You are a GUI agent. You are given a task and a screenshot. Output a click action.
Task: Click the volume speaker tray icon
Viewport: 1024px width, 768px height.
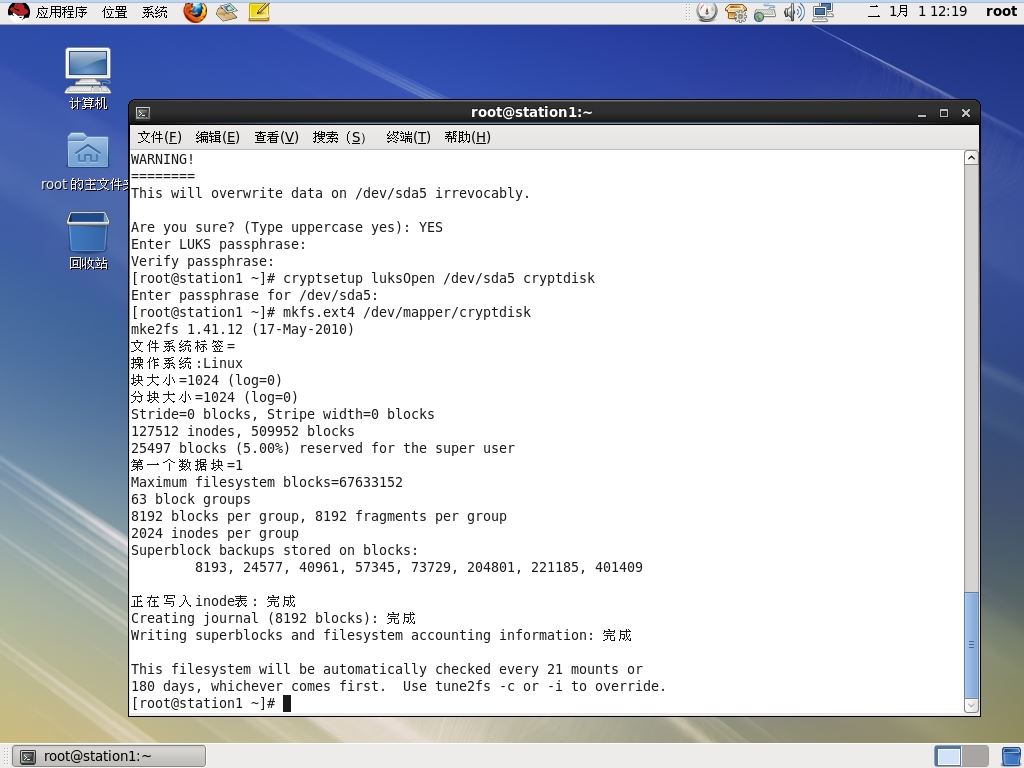[794, 12]
